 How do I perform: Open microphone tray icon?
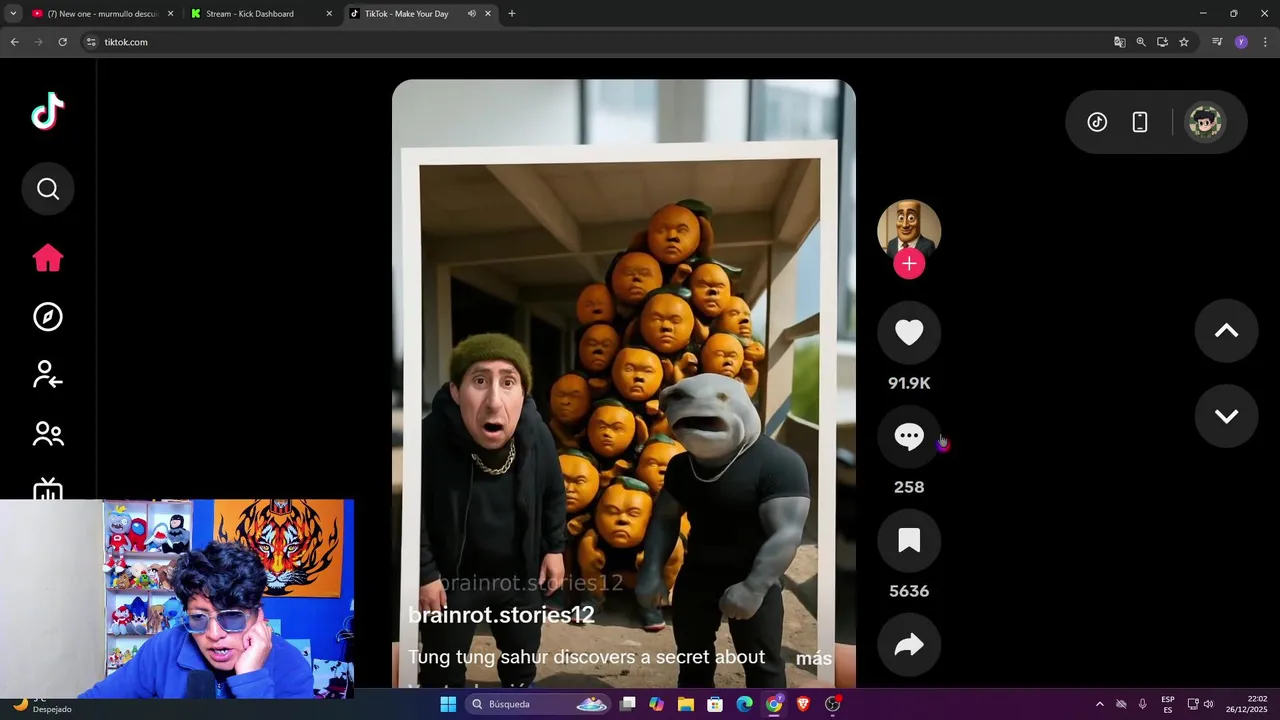click(1142, 704)
